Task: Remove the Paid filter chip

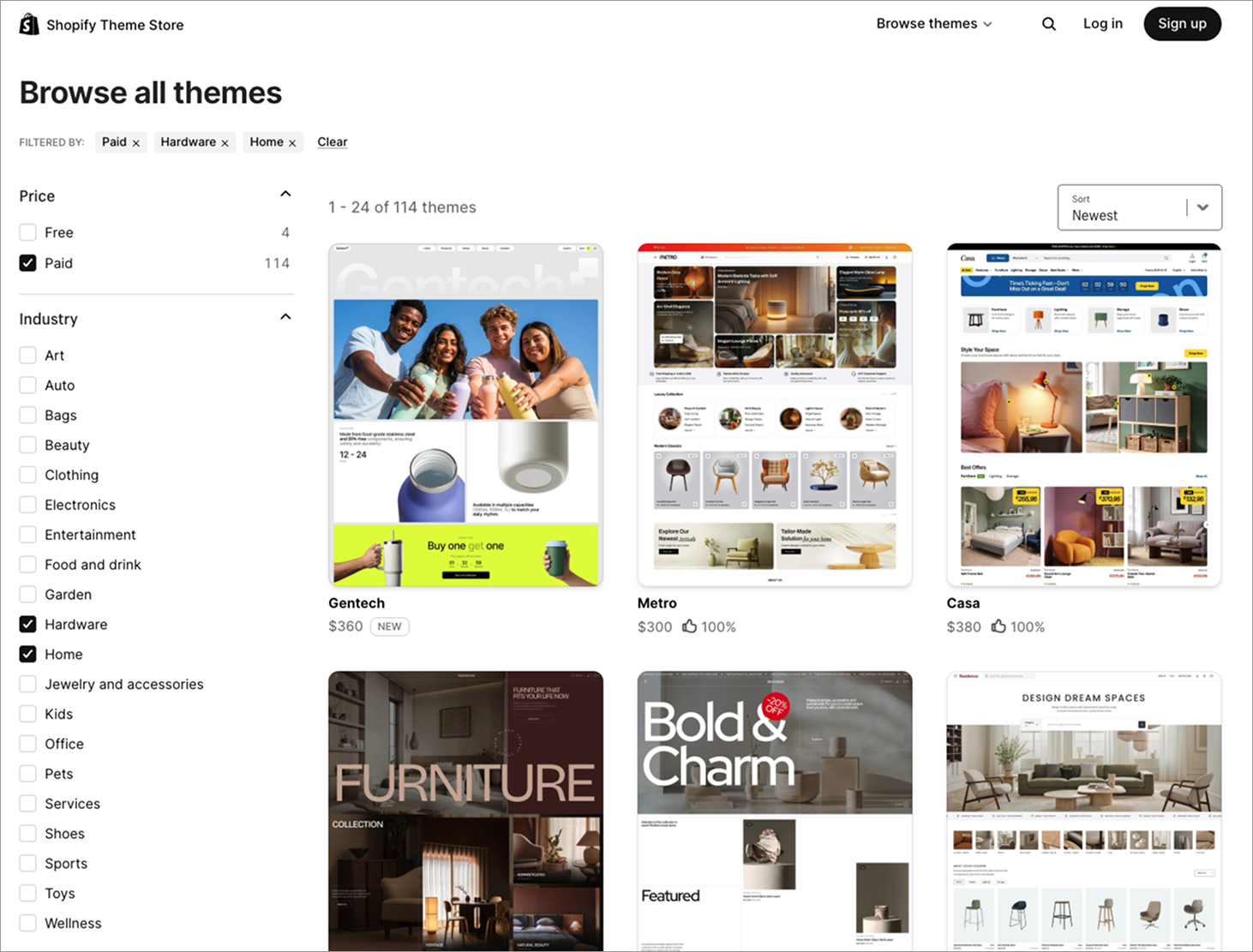Action: pyautogui.click(x=136, y=142)
